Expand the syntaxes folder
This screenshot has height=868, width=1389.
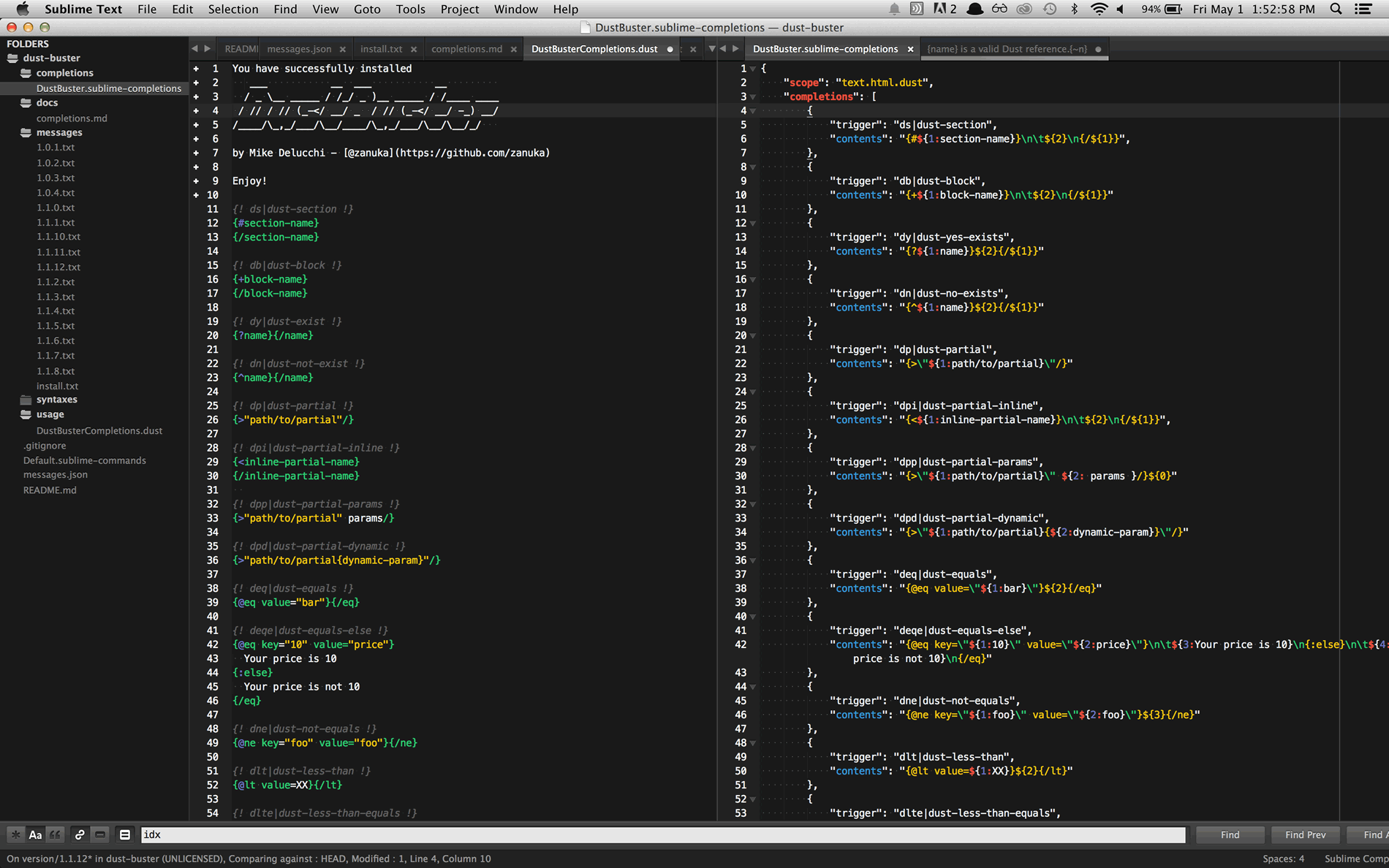(26, 400)
